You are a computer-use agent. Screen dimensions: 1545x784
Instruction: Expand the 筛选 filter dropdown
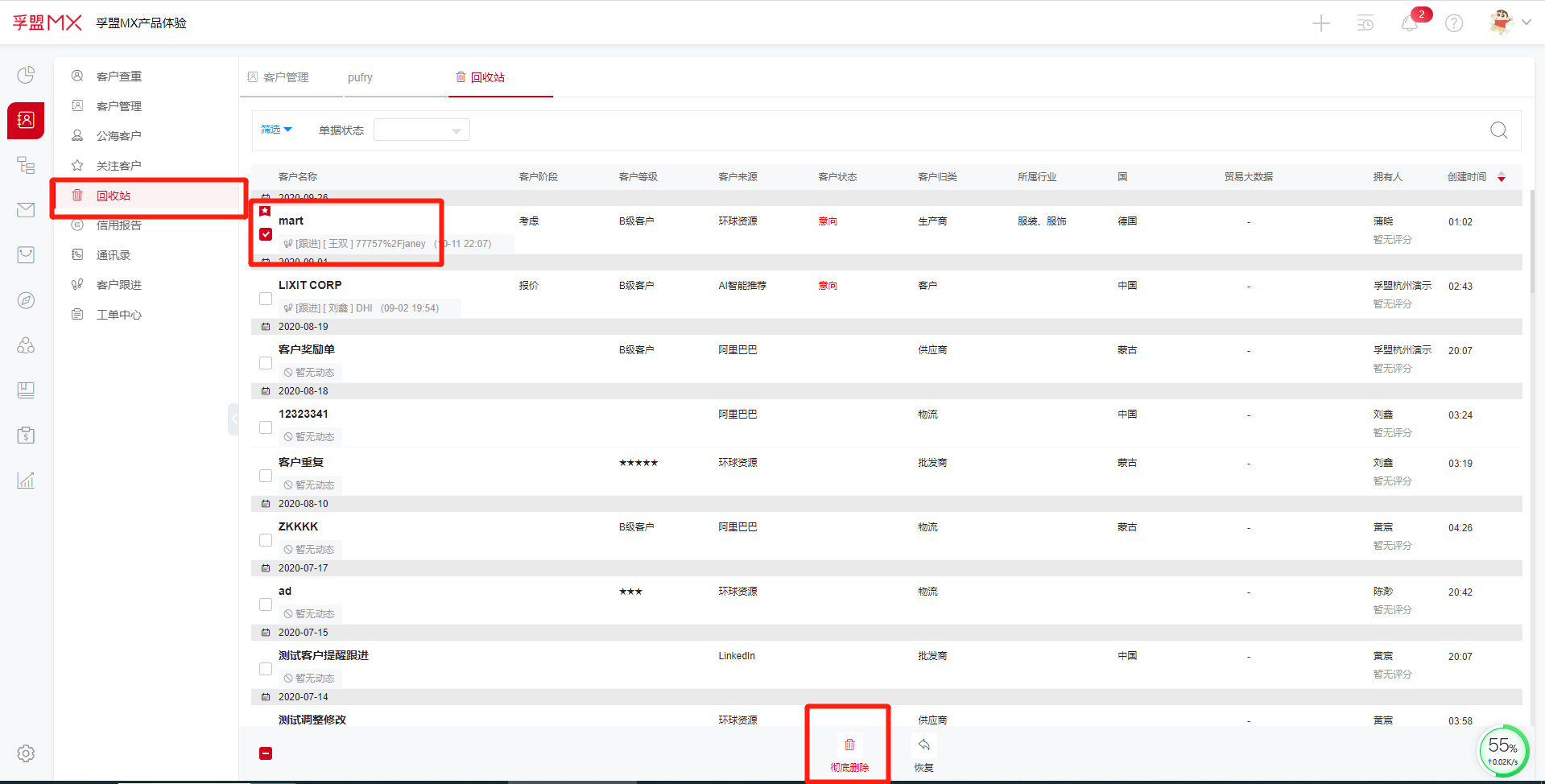(276, 130)
